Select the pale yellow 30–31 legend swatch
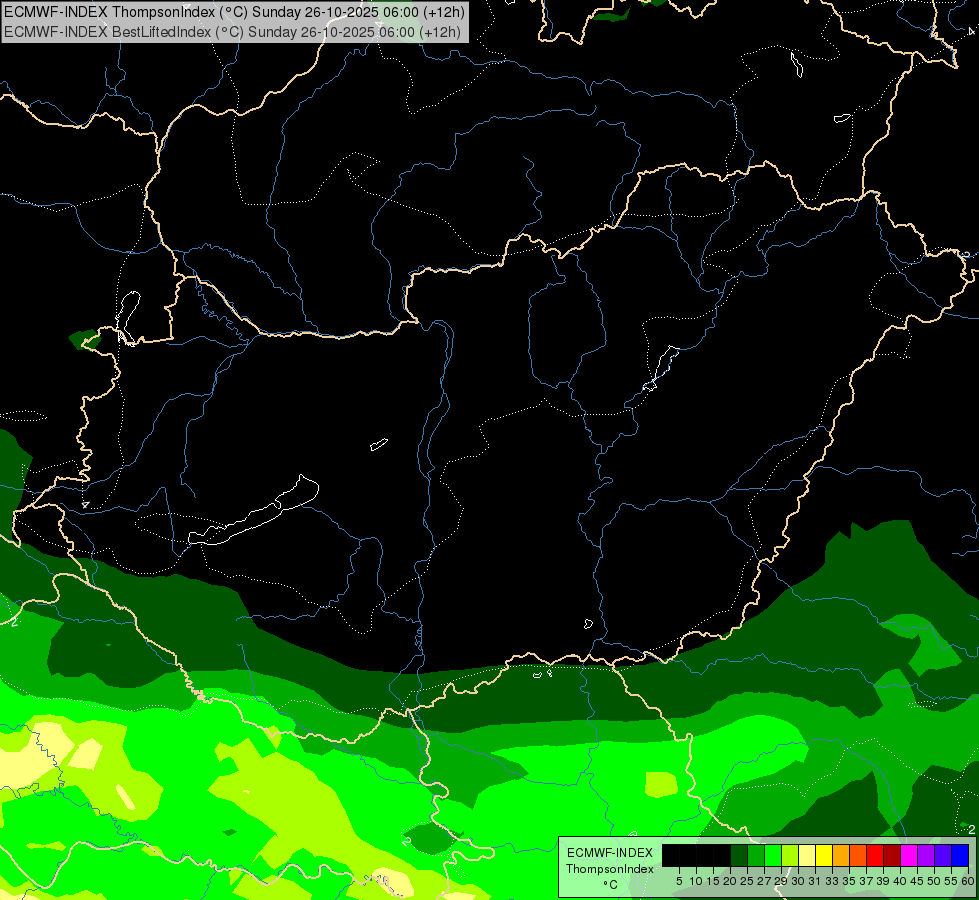The height and width of the screenshot is (900, 979). click(x=807, y=855)
